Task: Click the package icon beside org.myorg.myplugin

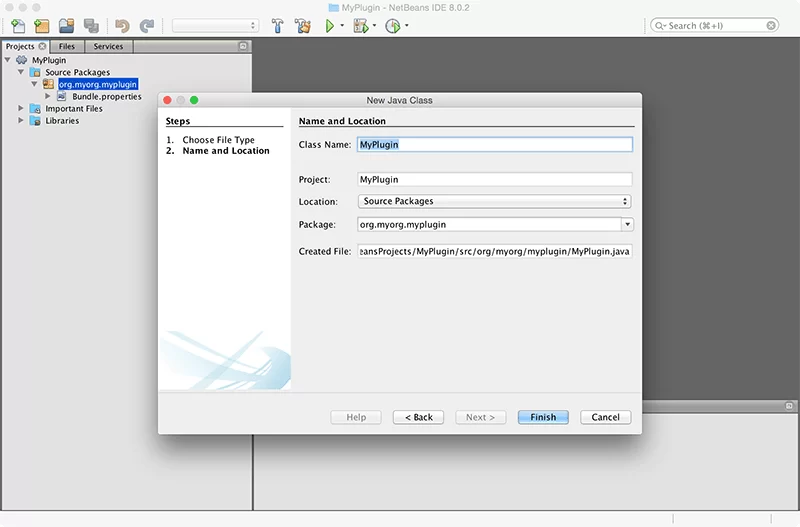Action: [x=48, y=84]
